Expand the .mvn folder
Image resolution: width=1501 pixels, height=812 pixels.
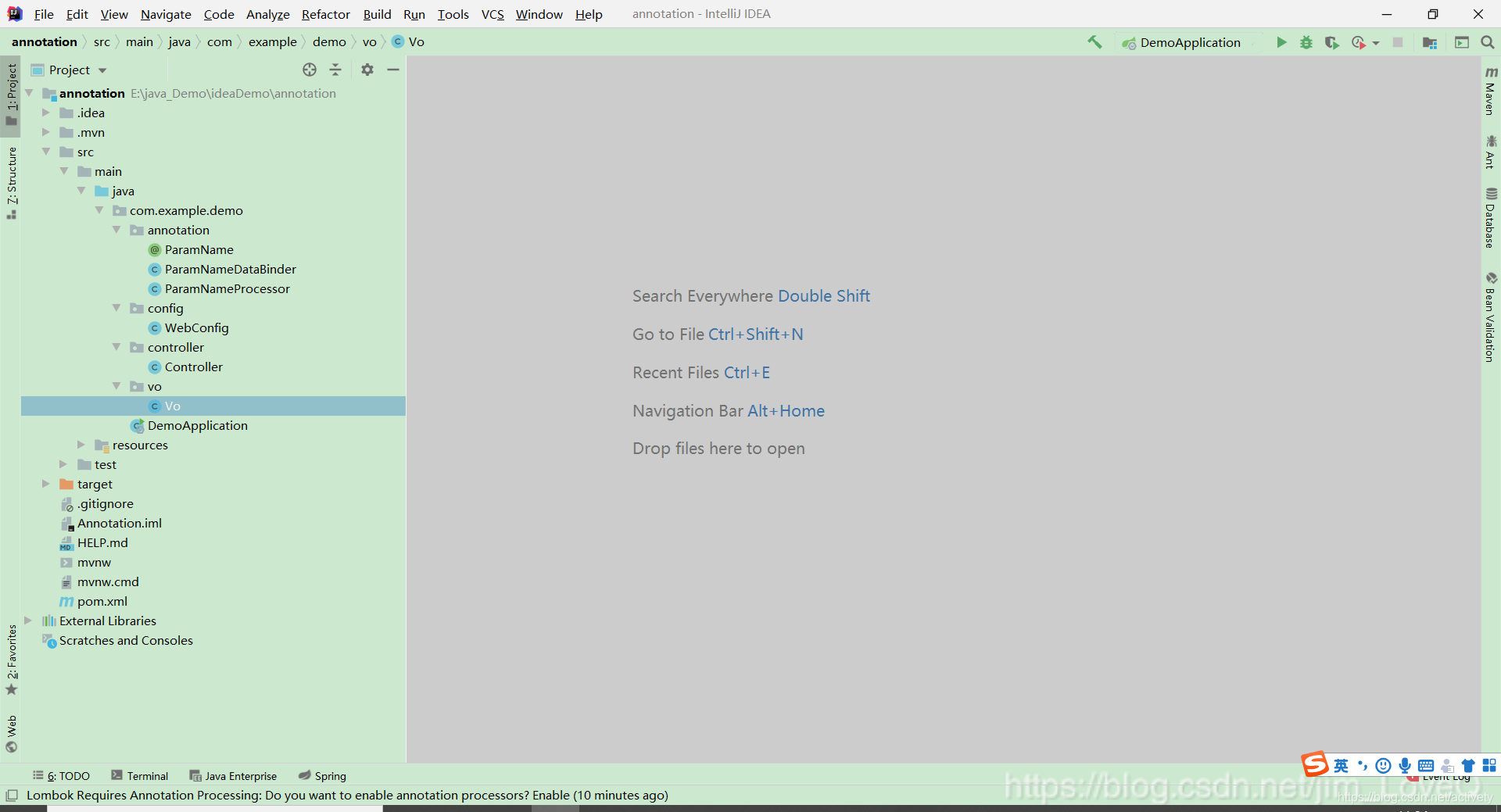(x=46, y=132)
